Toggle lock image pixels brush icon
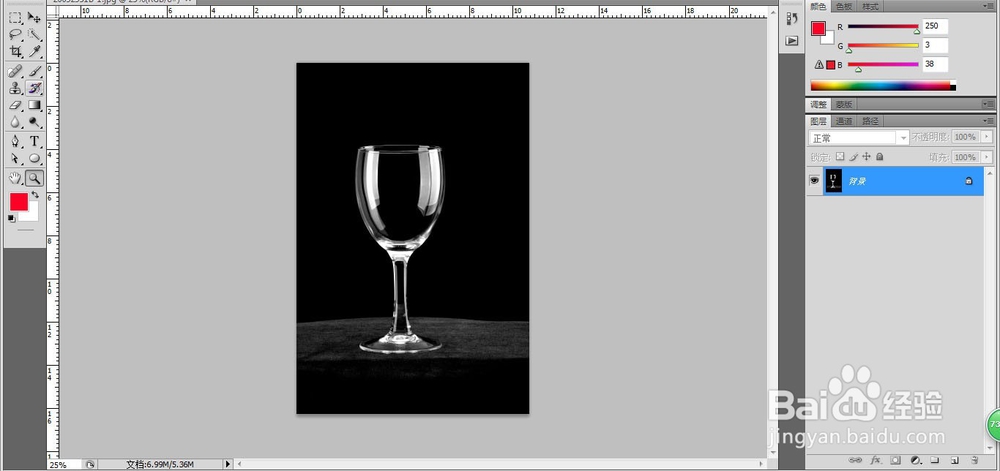The image size is (1000, 471). click(853, 156)
